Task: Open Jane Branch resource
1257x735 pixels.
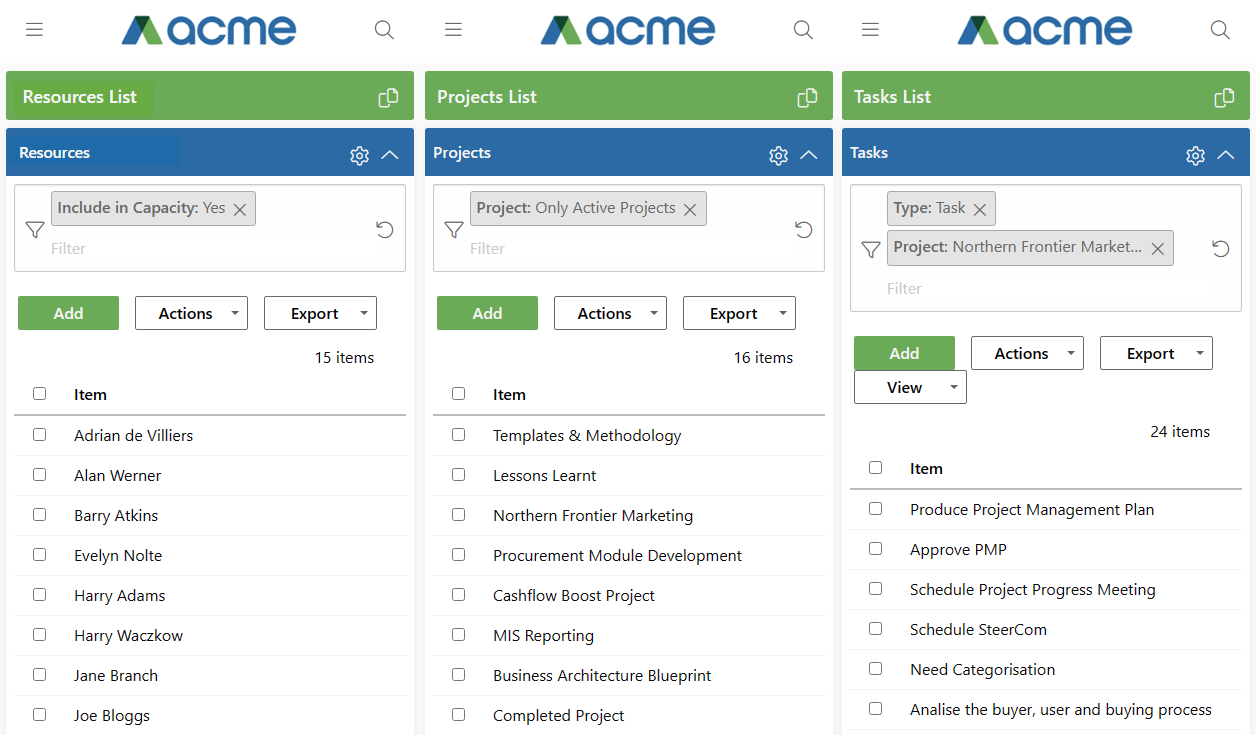Action: (x=116, y=675)
